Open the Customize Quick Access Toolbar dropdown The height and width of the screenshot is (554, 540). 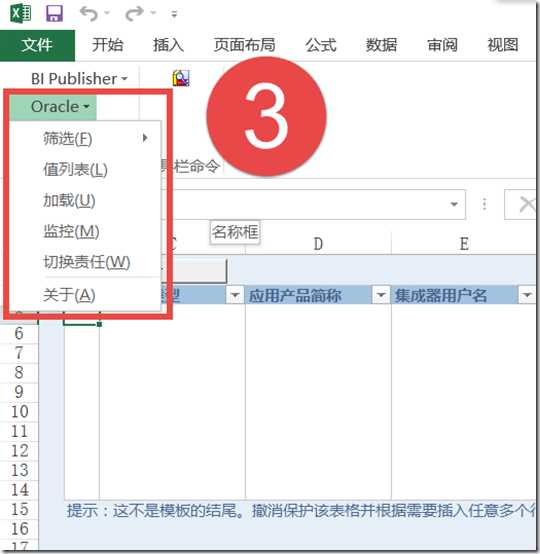point(174,14)
